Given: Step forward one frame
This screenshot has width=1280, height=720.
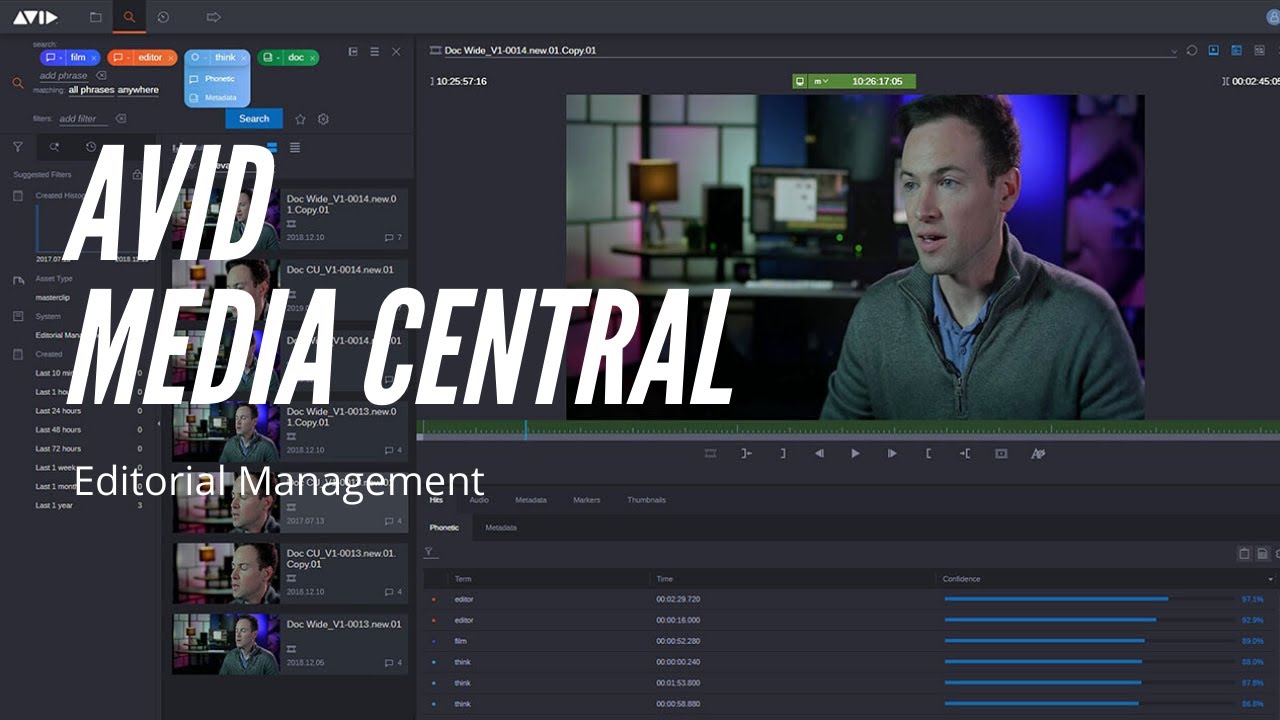Looking at the screenshot, I should point(892,453).
